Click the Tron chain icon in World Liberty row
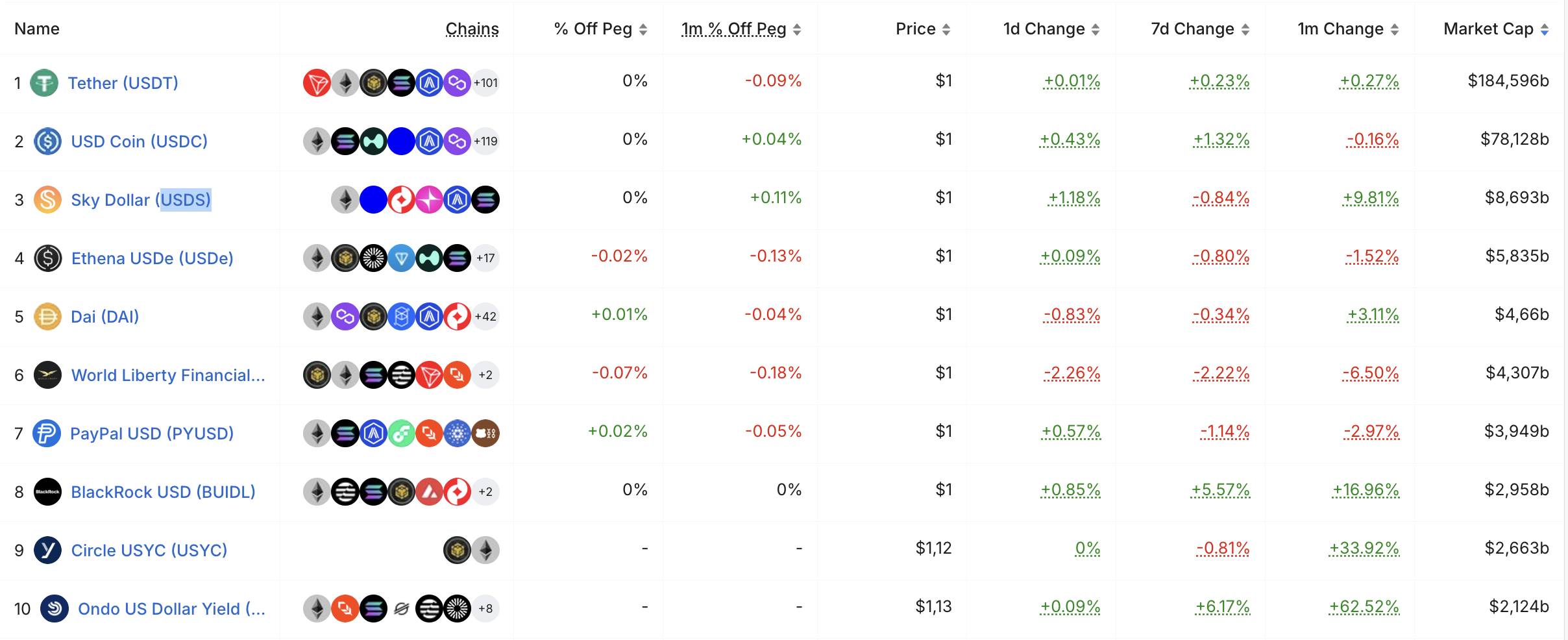 click(430, 375)
